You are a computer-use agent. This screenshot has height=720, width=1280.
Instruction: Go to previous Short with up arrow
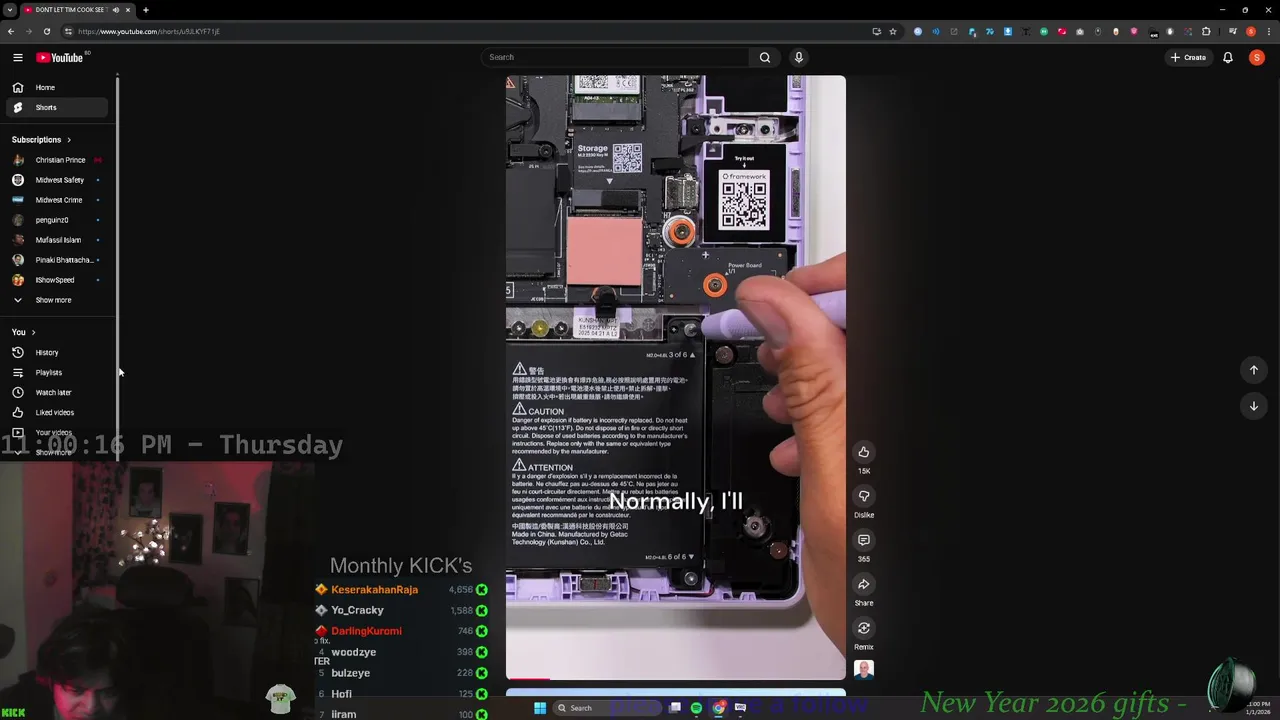(1254, 370)
